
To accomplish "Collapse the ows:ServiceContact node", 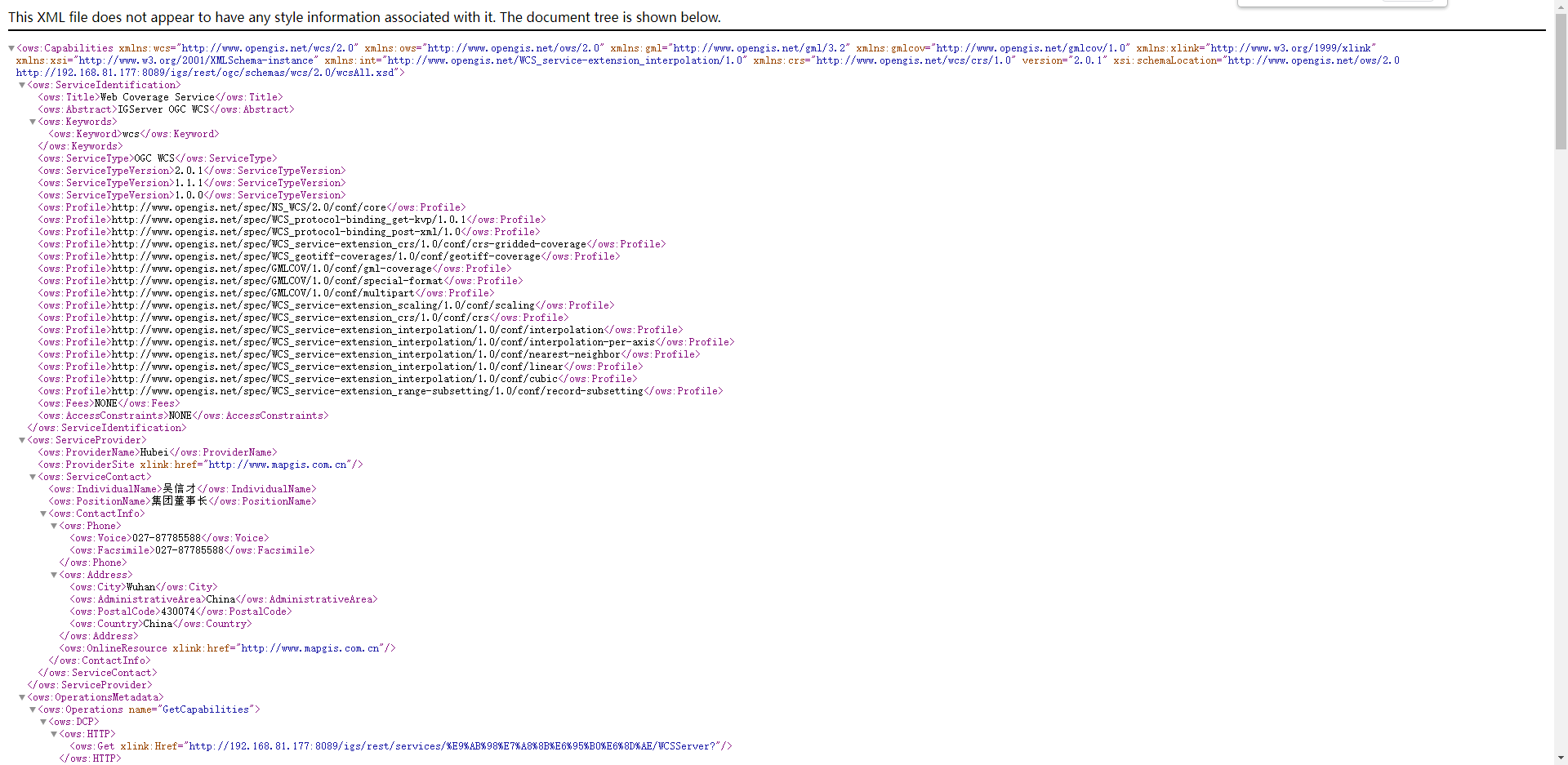I will click(x=33, y=477).
